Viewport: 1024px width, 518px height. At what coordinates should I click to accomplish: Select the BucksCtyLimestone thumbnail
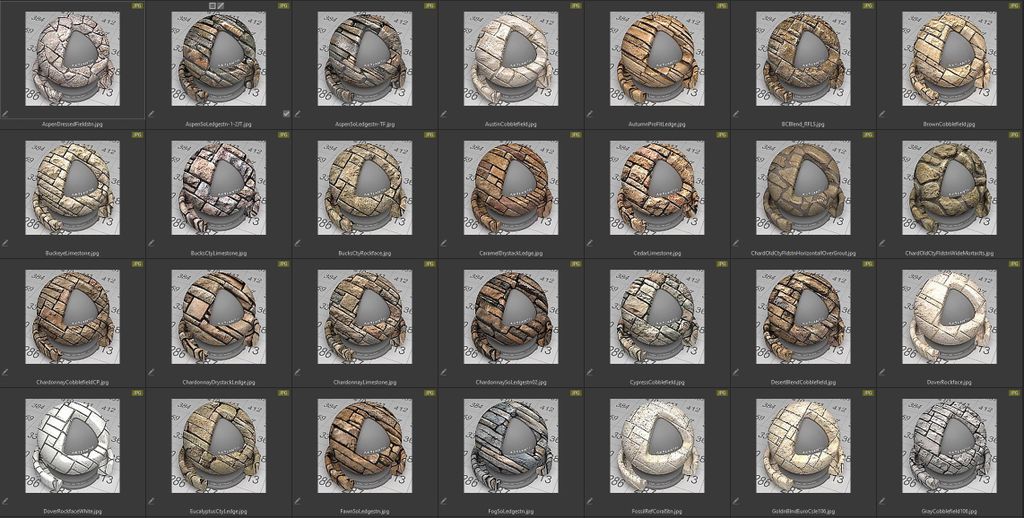[218, 187]
